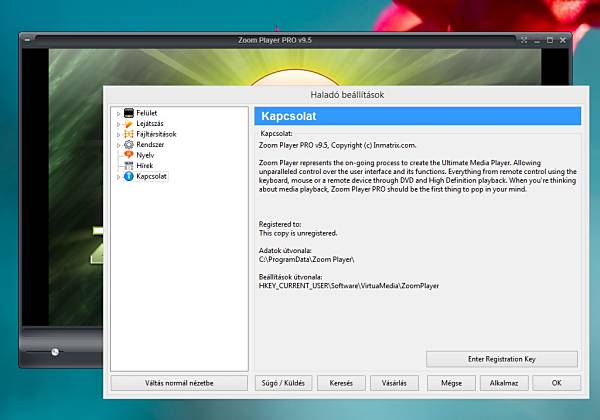The width and height of the screenshot is (600, 420).
Task: Select the Nyelv tree item label
Action: point(145,155)
